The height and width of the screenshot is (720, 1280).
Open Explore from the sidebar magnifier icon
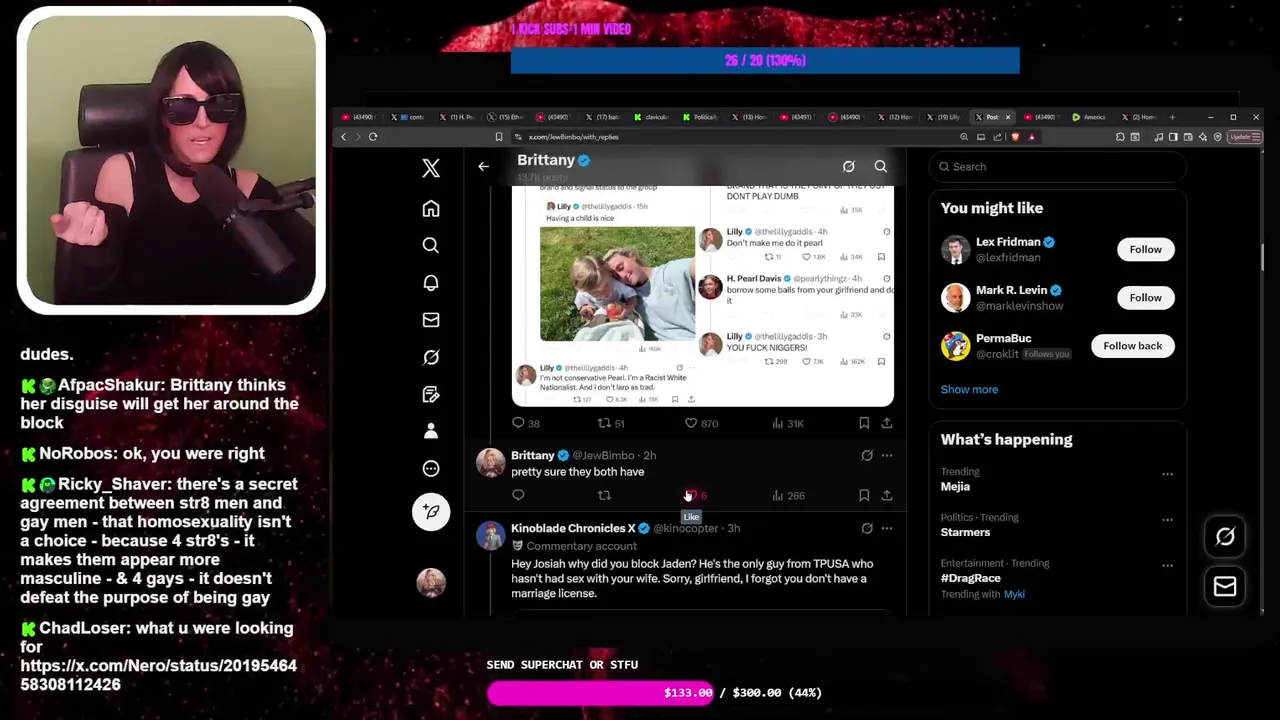pyautogui.click(x=431, y=245)
